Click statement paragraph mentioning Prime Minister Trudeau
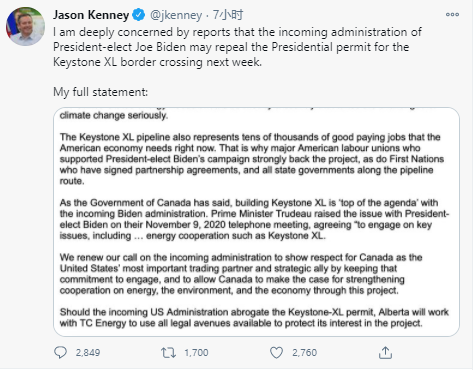This screenshot has width=473, height=370. 254,219
